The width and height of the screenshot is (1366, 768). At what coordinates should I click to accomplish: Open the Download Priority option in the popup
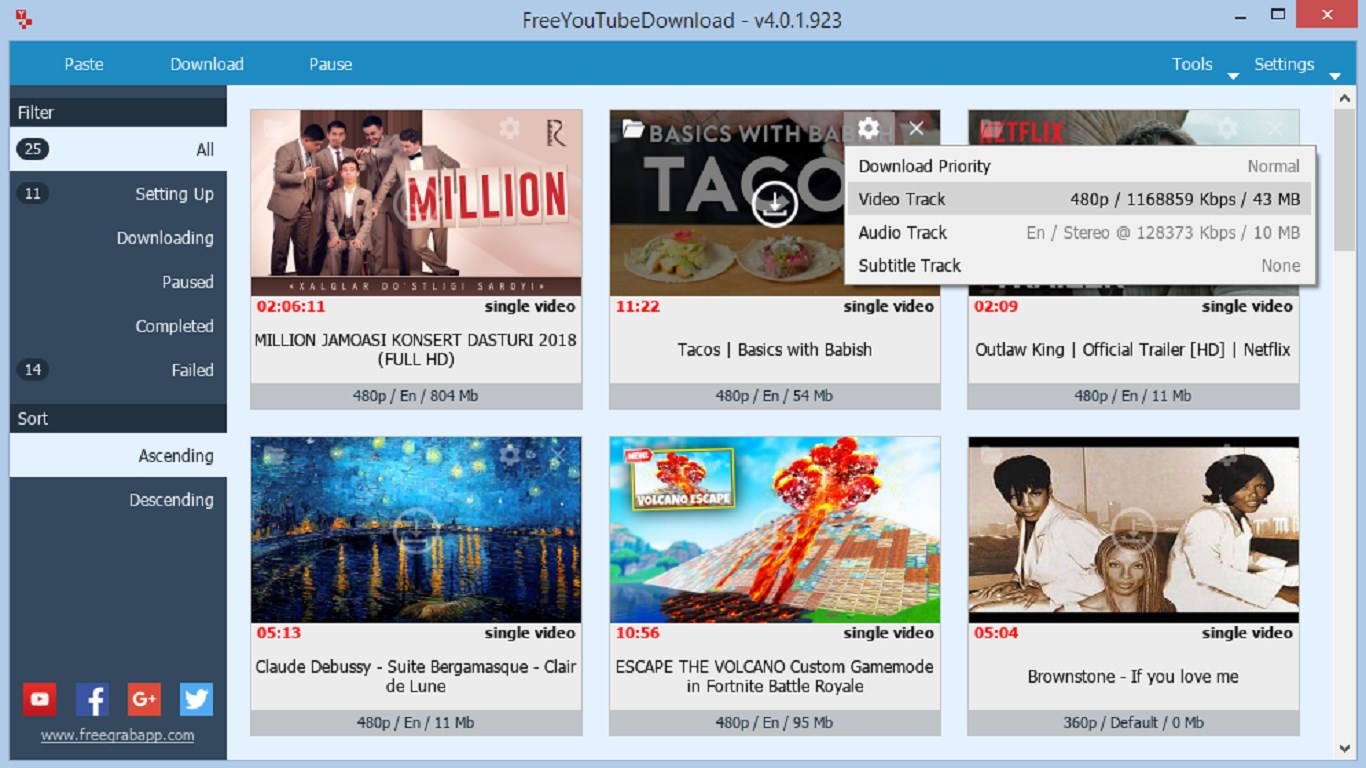[1079, 166]
